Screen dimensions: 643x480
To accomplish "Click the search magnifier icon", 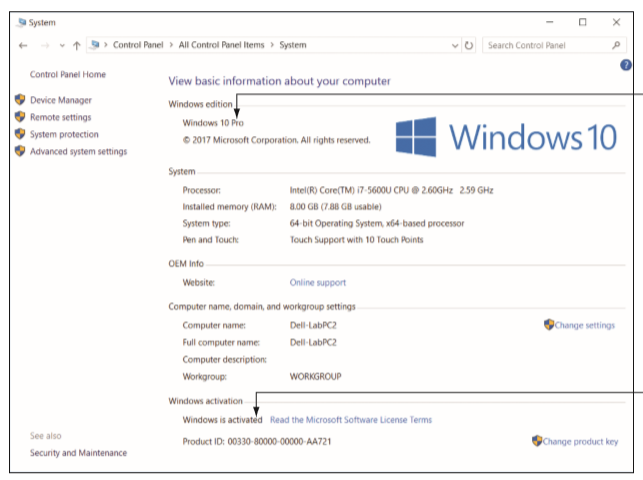I will pyautogui.click(x=616, y=45).
